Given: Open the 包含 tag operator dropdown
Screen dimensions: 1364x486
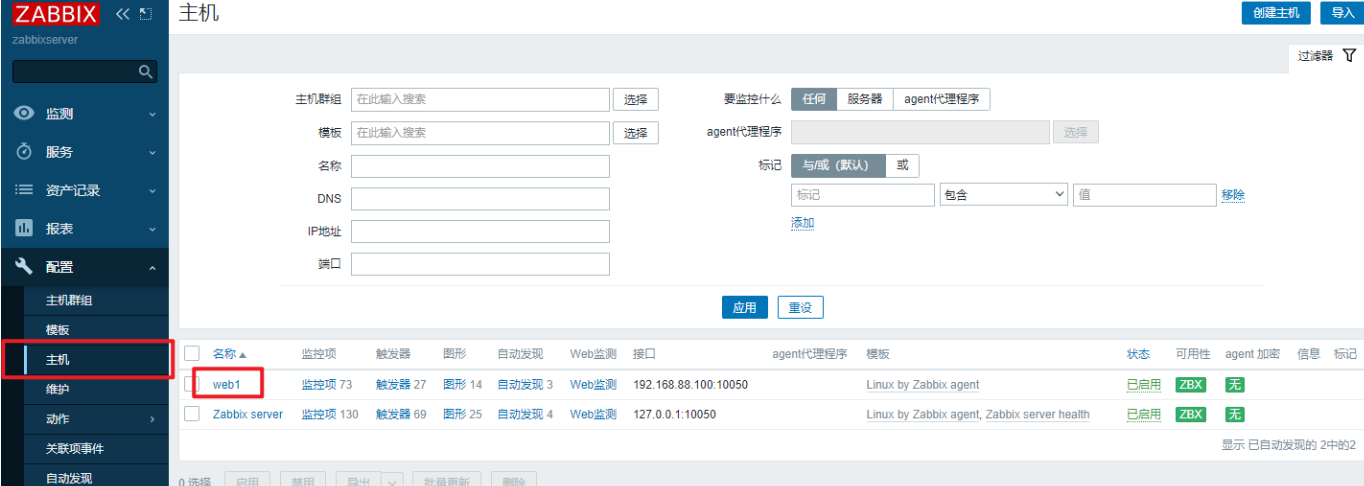Looking at the screenshot, I should point(1004,195).
